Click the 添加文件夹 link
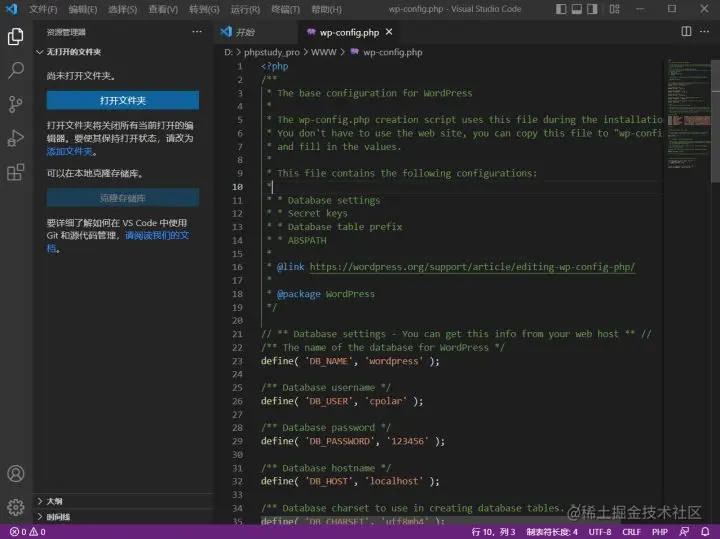720x539 pixels. tap(69, 152)
